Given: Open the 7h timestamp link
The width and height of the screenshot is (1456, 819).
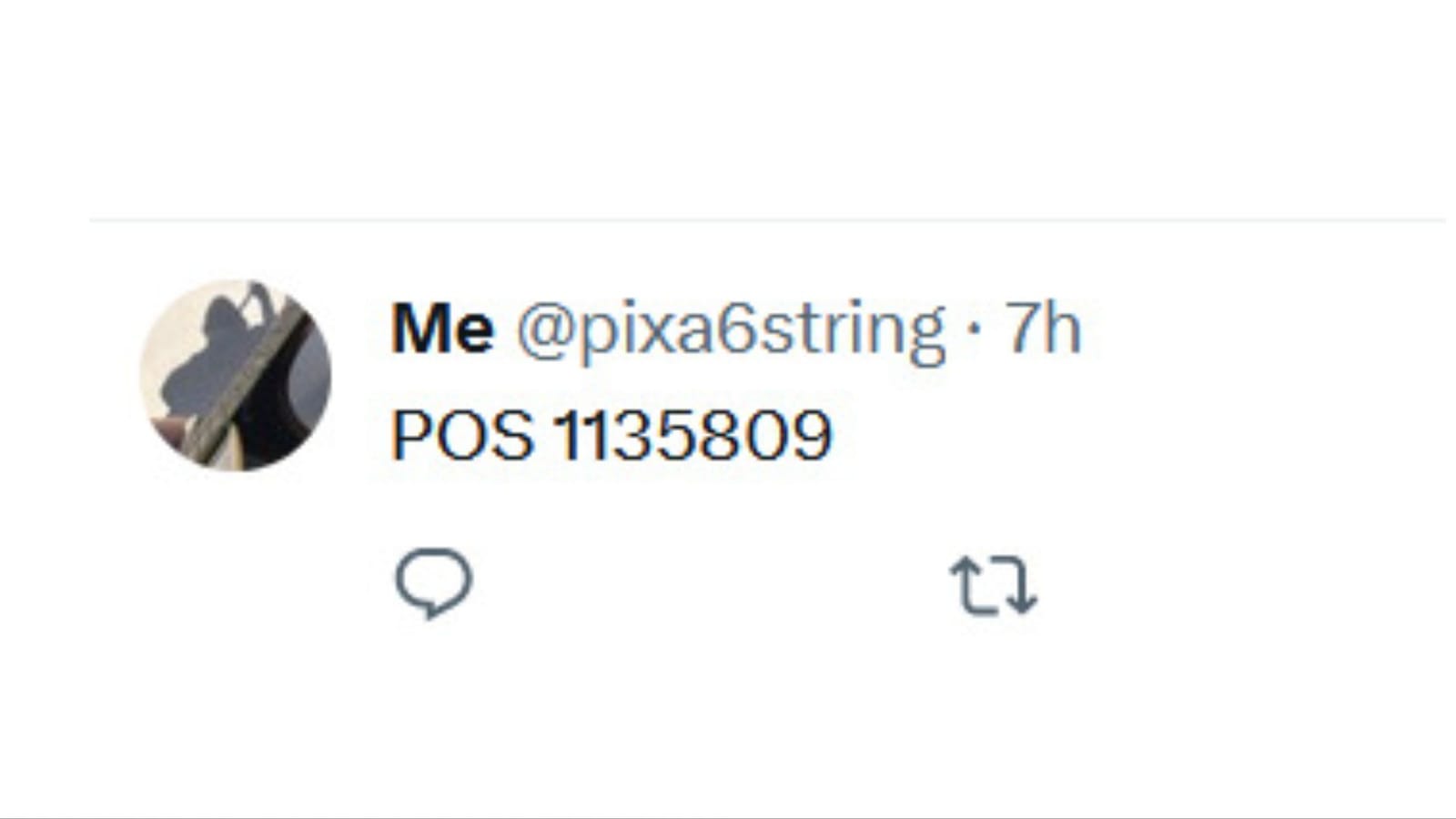Looking at the screenshot, I should [1043, 329].
